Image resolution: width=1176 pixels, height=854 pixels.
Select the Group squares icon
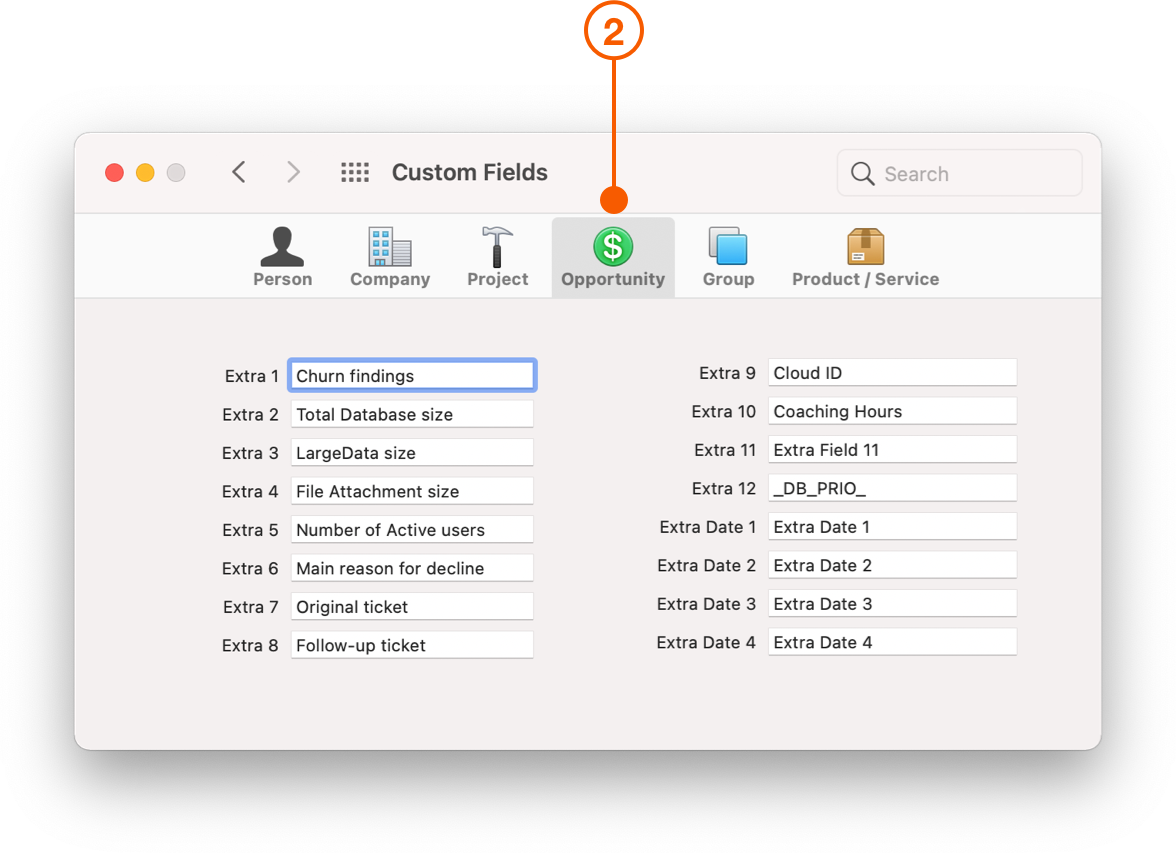[728, 247]
